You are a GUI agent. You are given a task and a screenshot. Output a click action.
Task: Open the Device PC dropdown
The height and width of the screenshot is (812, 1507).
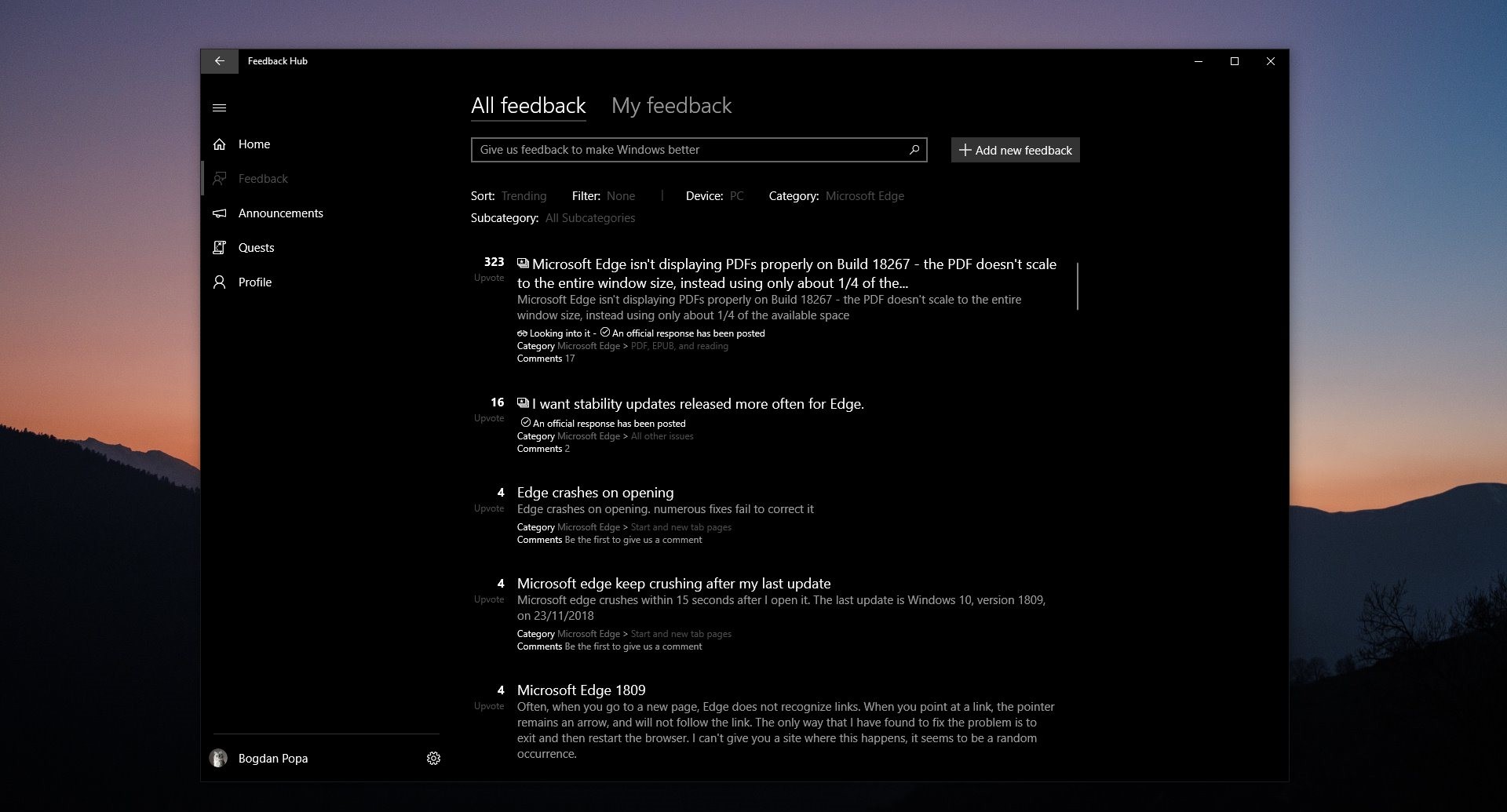(x=736, y=196)
